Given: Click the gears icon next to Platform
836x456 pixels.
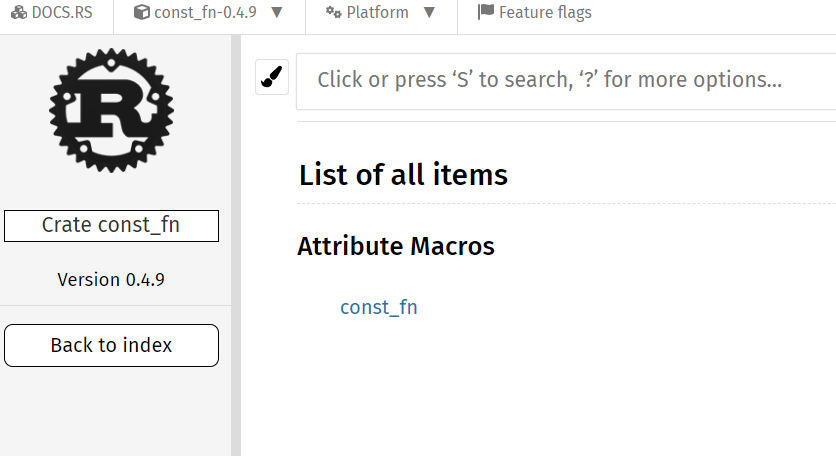Looking at the screenshot, I should click(334, 12).
